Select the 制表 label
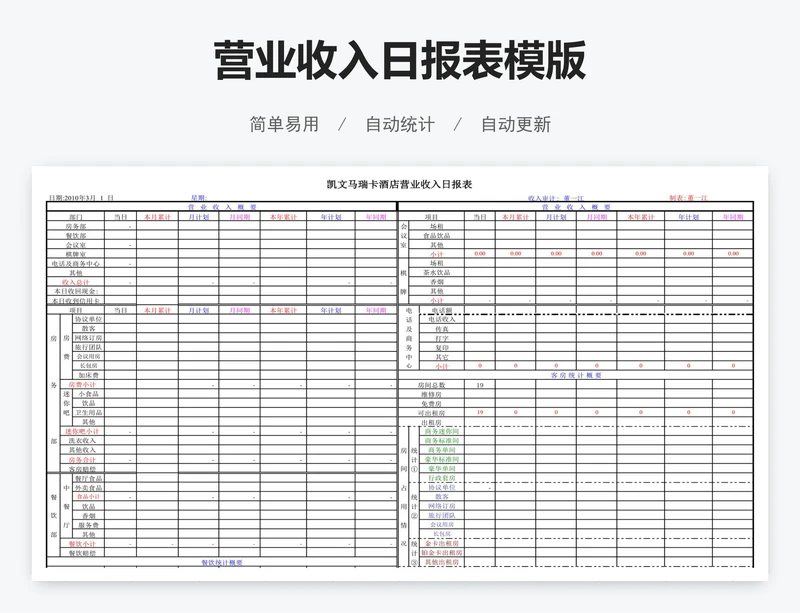This screenshot has width=800, height=613. click(x=688, y=198)
